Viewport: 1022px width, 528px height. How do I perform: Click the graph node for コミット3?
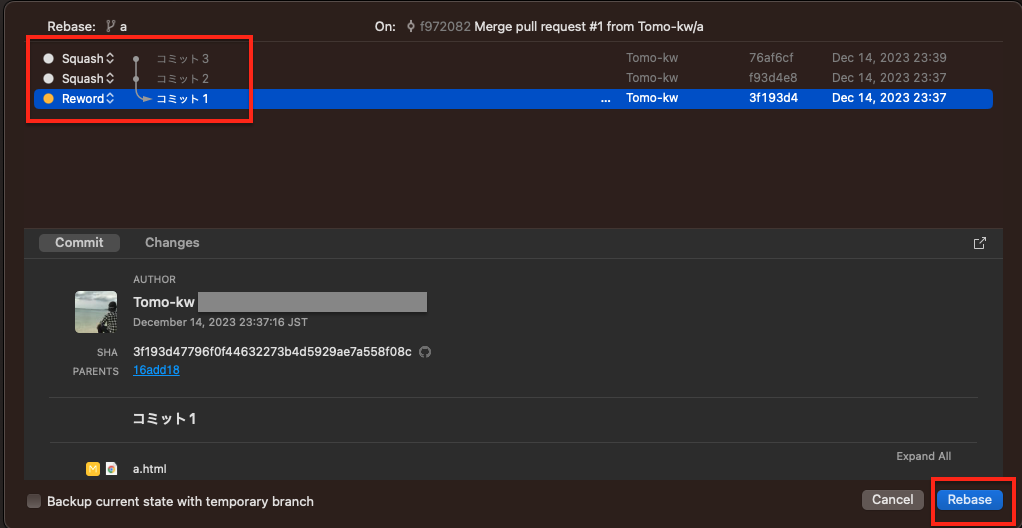point(136,59)
